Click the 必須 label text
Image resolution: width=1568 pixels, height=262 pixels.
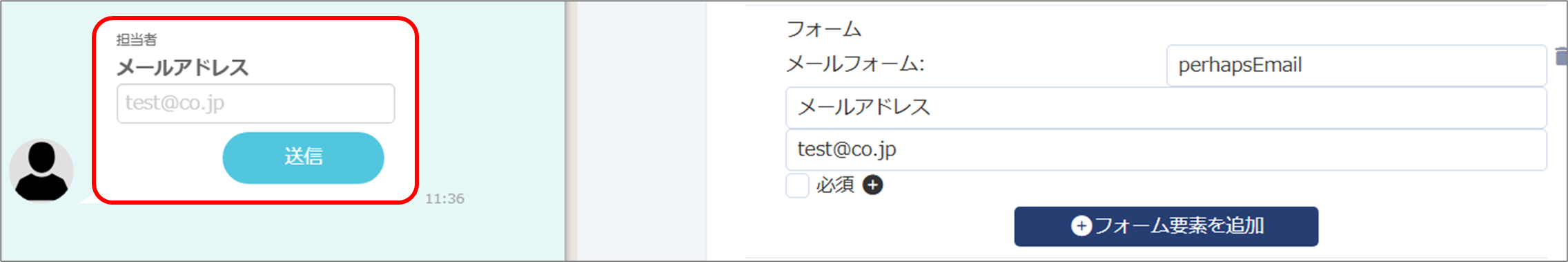coord(835,185)
